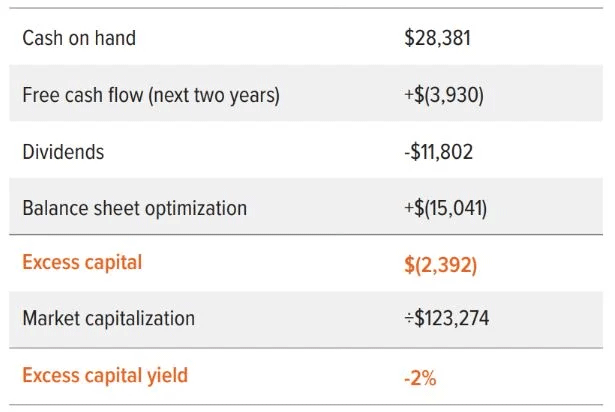Click the word "hand" in the first row
Viewport: 615px width, 412px height.
point(115,39)
